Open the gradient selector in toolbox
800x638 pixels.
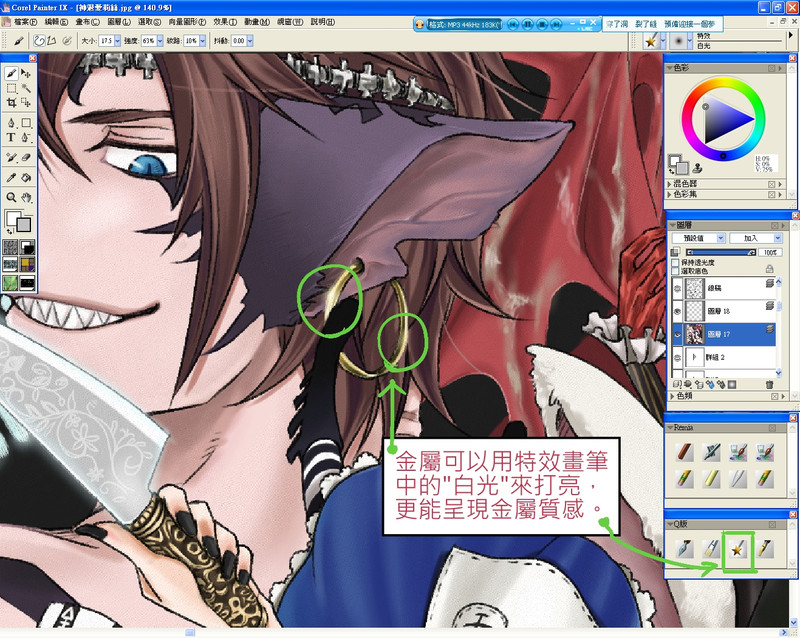[27, 248]
